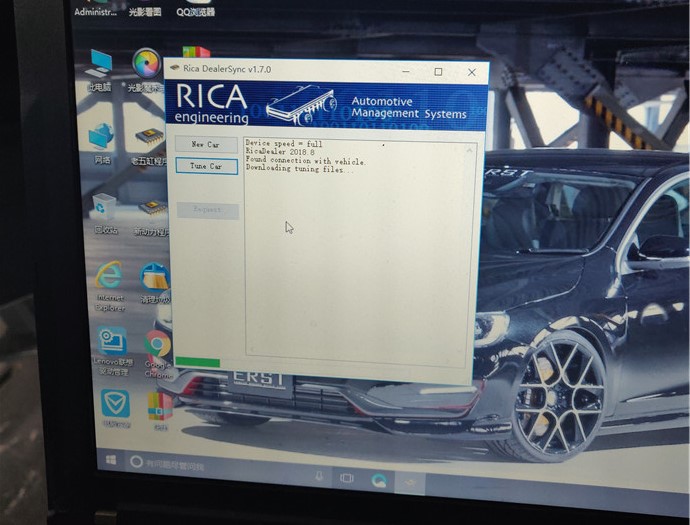Select the 光影看图 desktop label
690x525 pixels.
click(x=145, y=12)
